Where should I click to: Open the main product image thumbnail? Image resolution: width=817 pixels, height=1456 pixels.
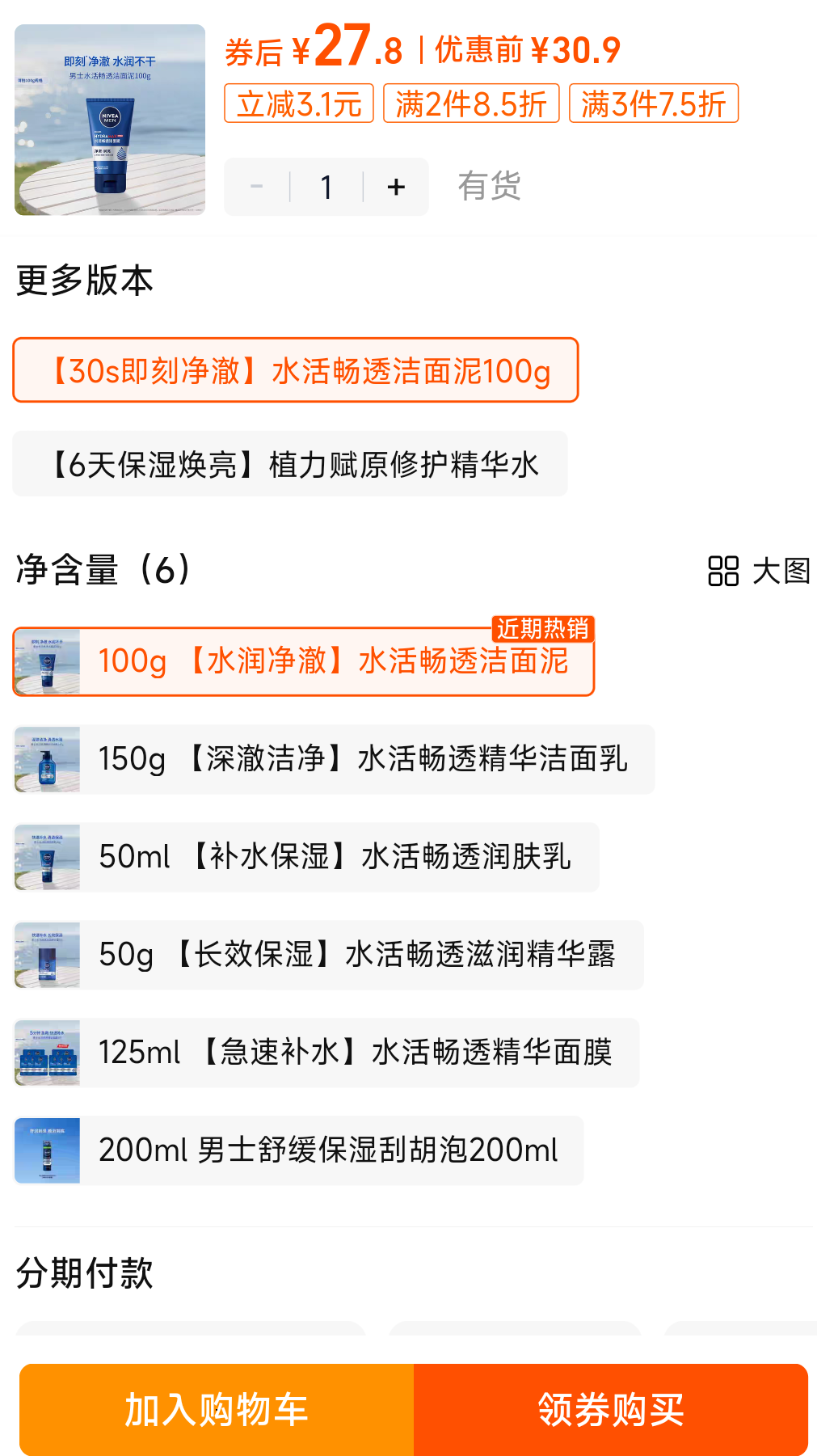[x=110, y=120]
